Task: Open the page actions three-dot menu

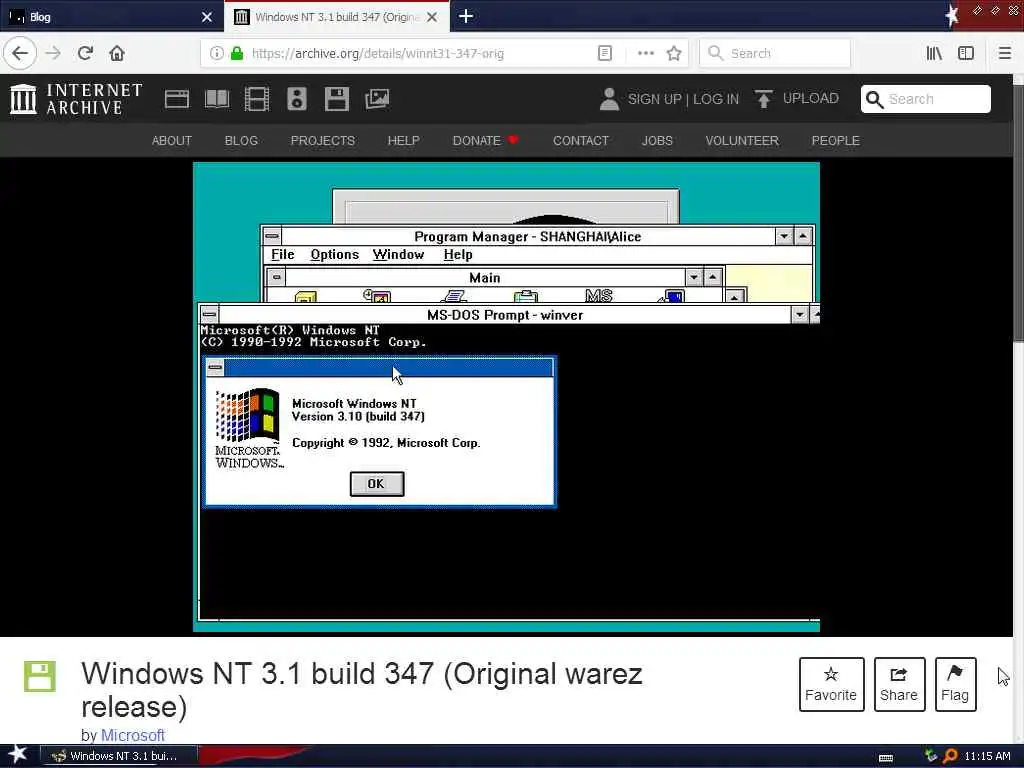Action: pos(645,54)
